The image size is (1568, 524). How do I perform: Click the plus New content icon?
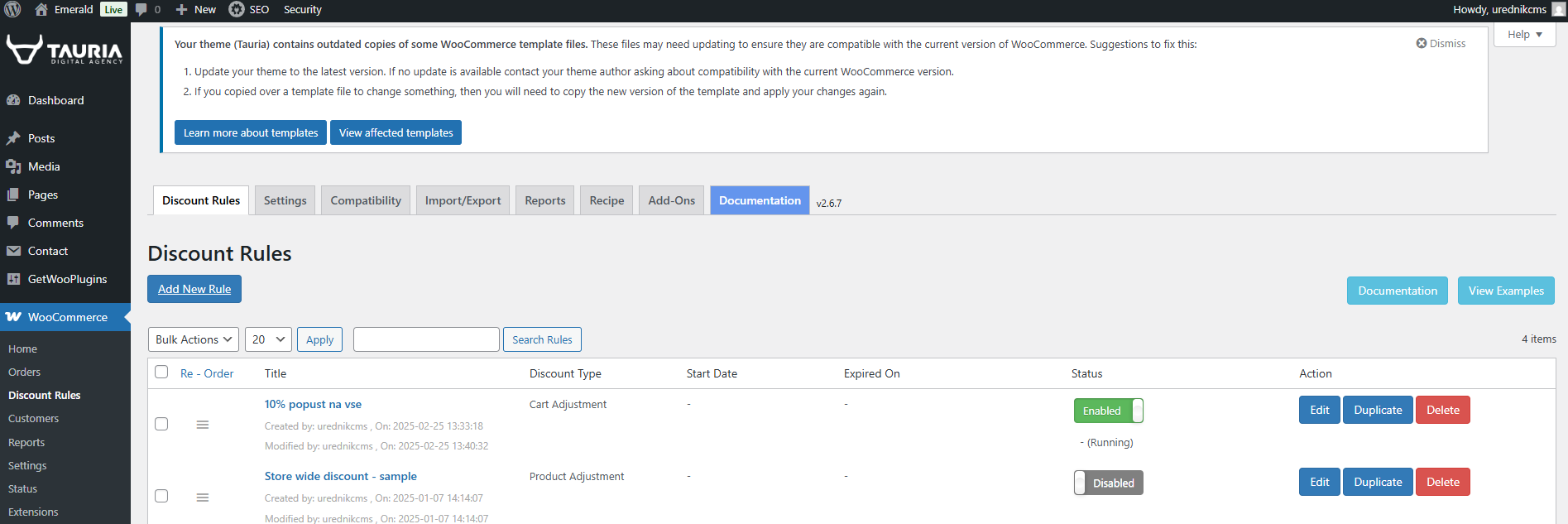181,10
